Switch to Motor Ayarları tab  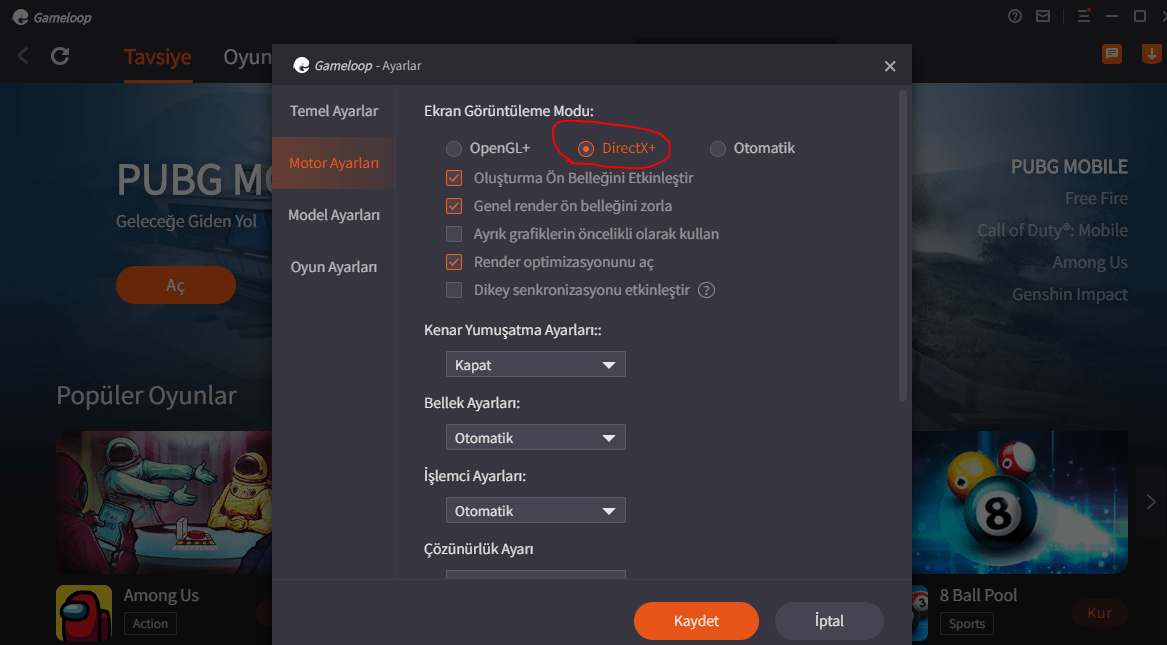(x=334, y=163)
